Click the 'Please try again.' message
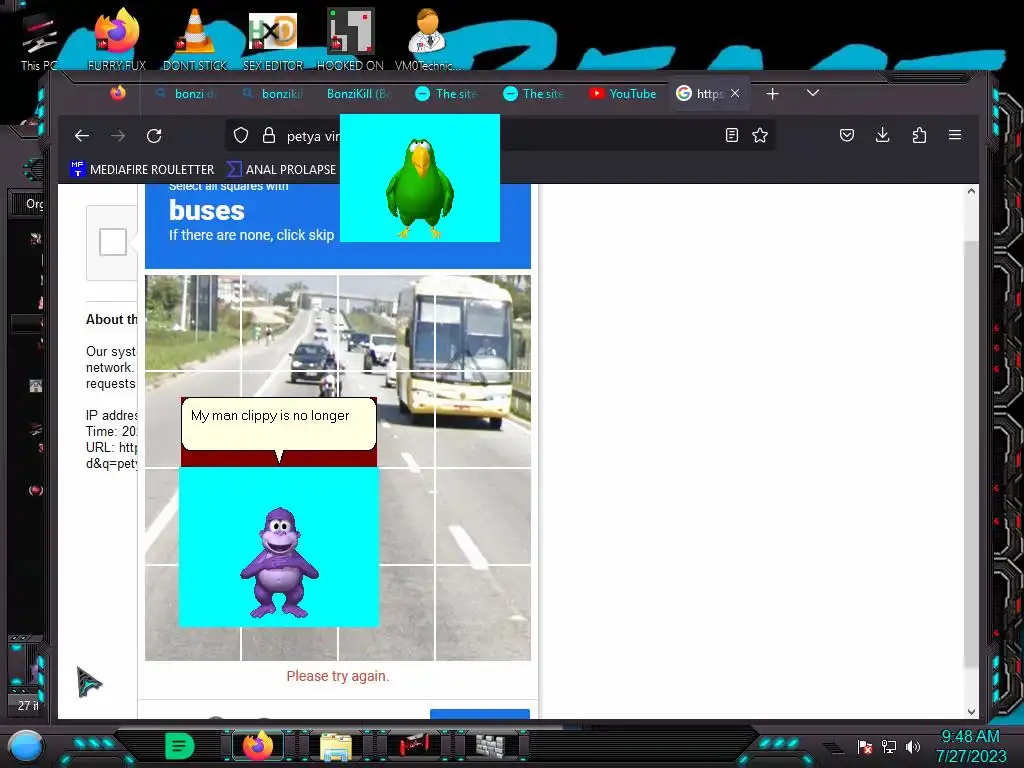This screenshot has height=768, width=1024. click(338, 676)
